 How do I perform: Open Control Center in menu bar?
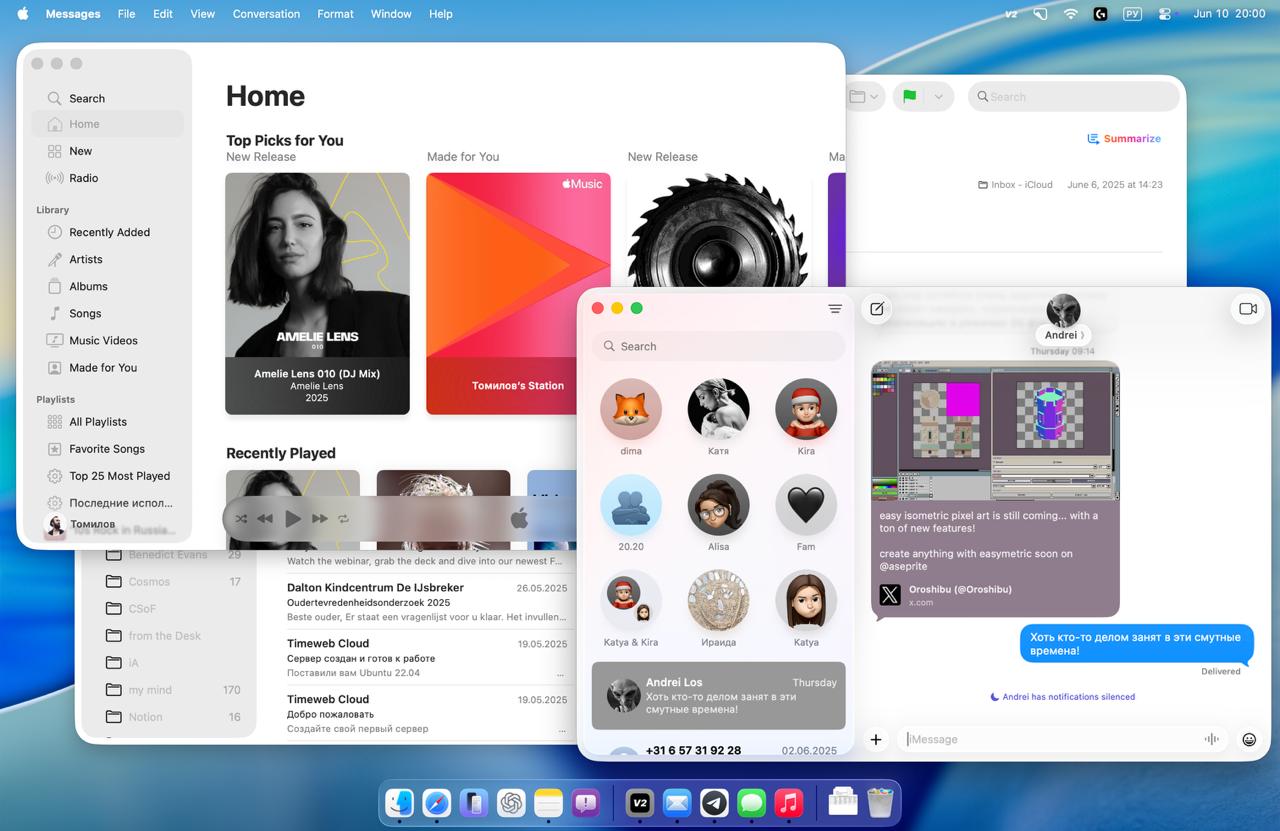[x=1164, y=14]
